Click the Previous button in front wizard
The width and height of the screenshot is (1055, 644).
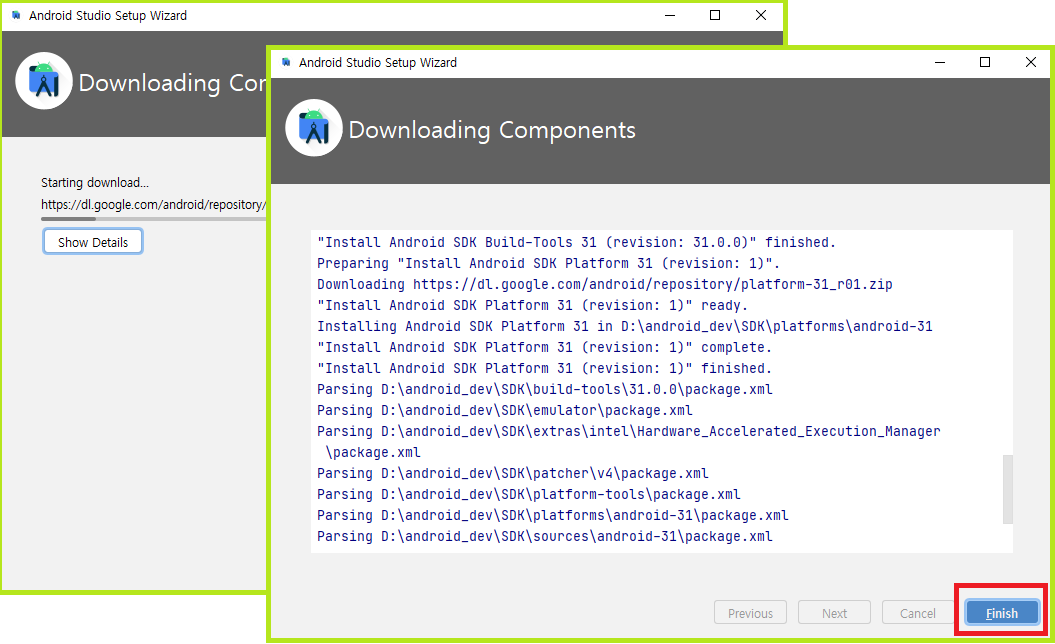tap(750, 613)
